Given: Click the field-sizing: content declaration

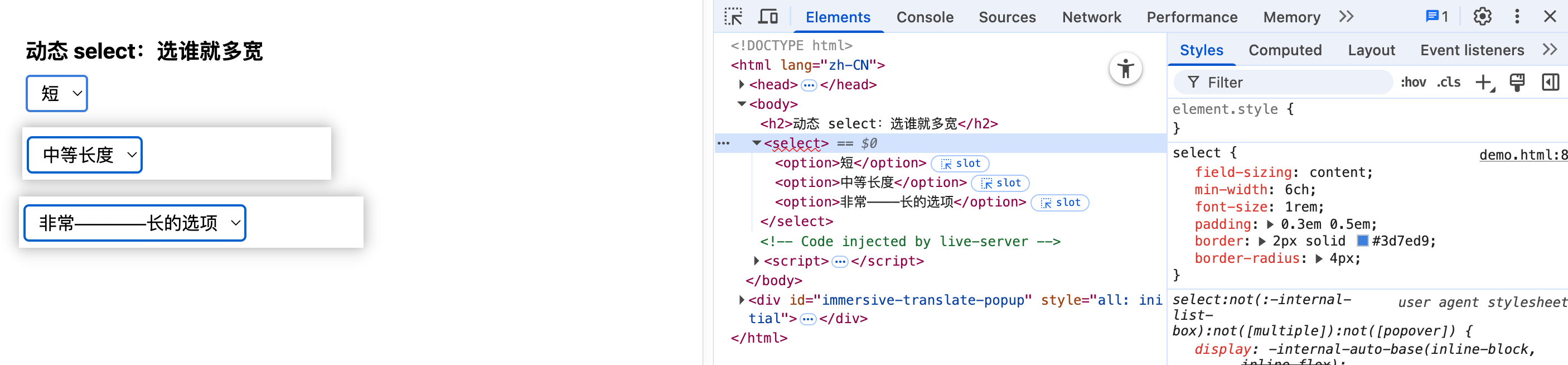Looking at the screenshot, I should (x=1283, y=172).
